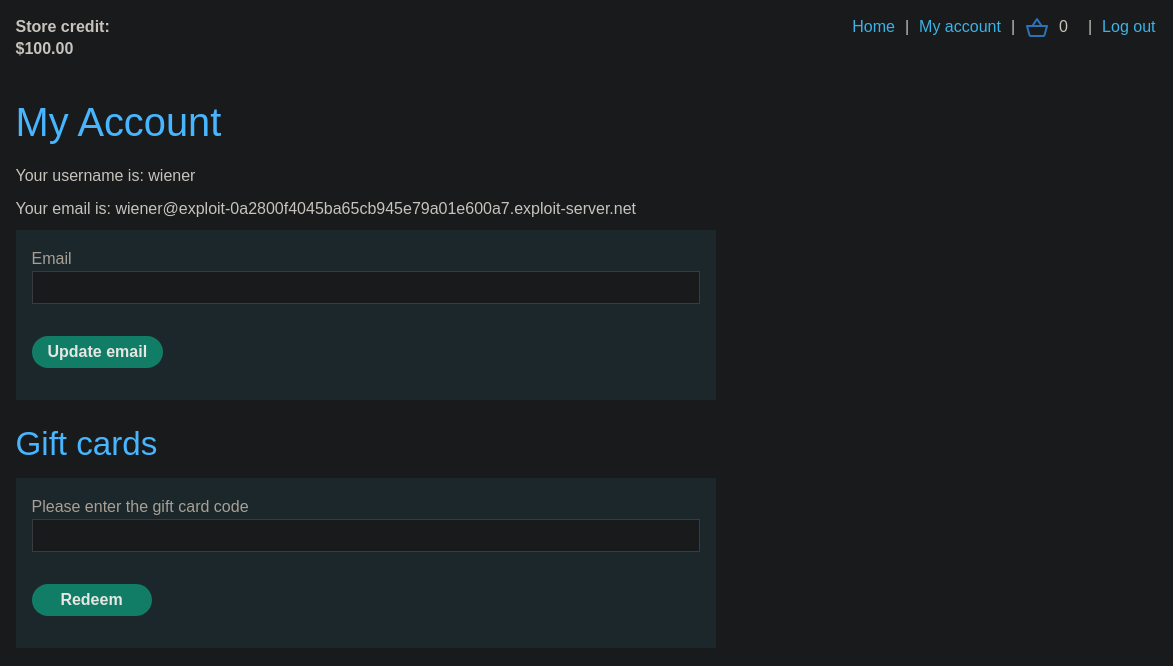Click the Gift cards heading
Image resolution: width=1173 pixels, height=666 pixels.
pos(86,444)
